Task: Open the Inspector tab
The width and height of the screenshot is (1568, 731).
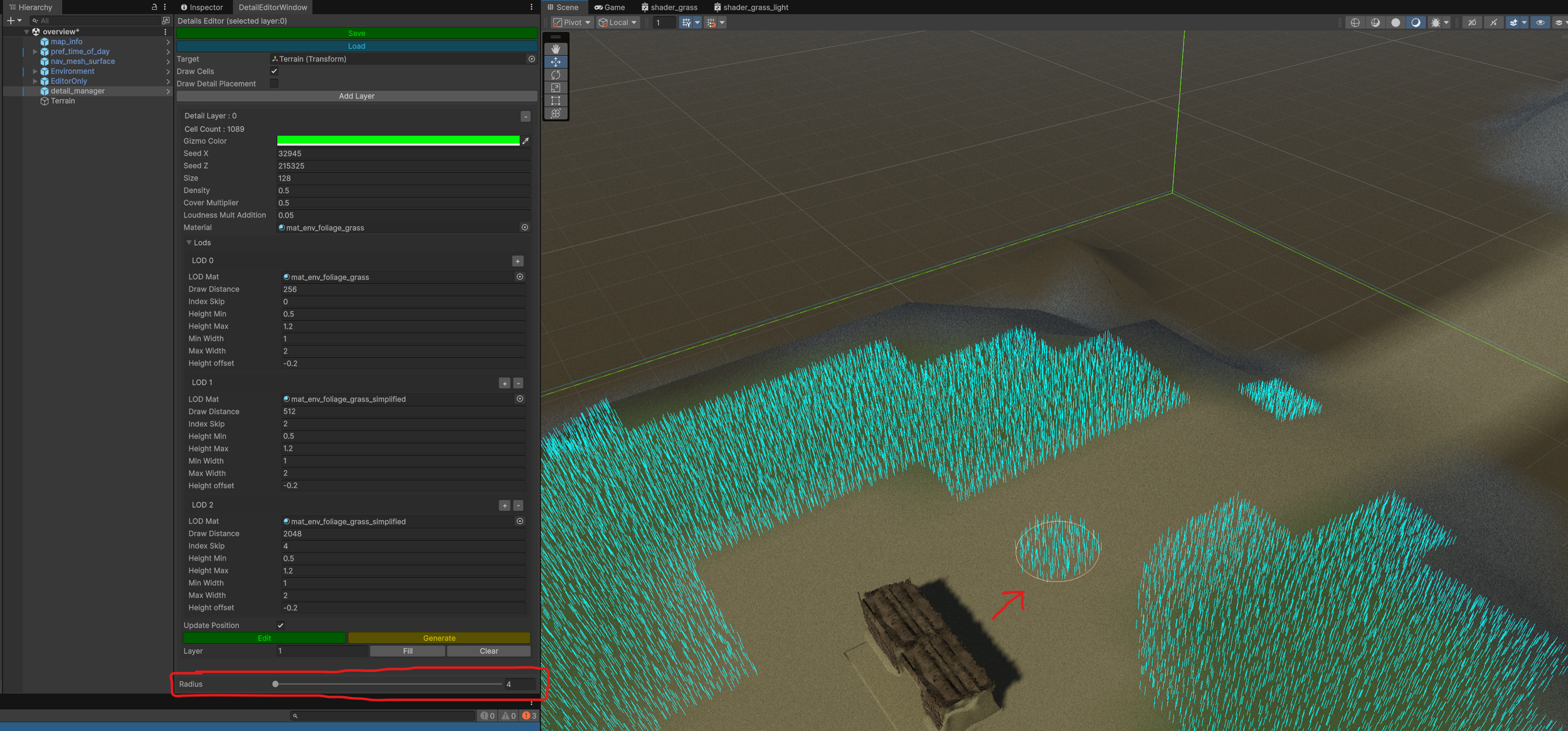Action: coord(202,8)
